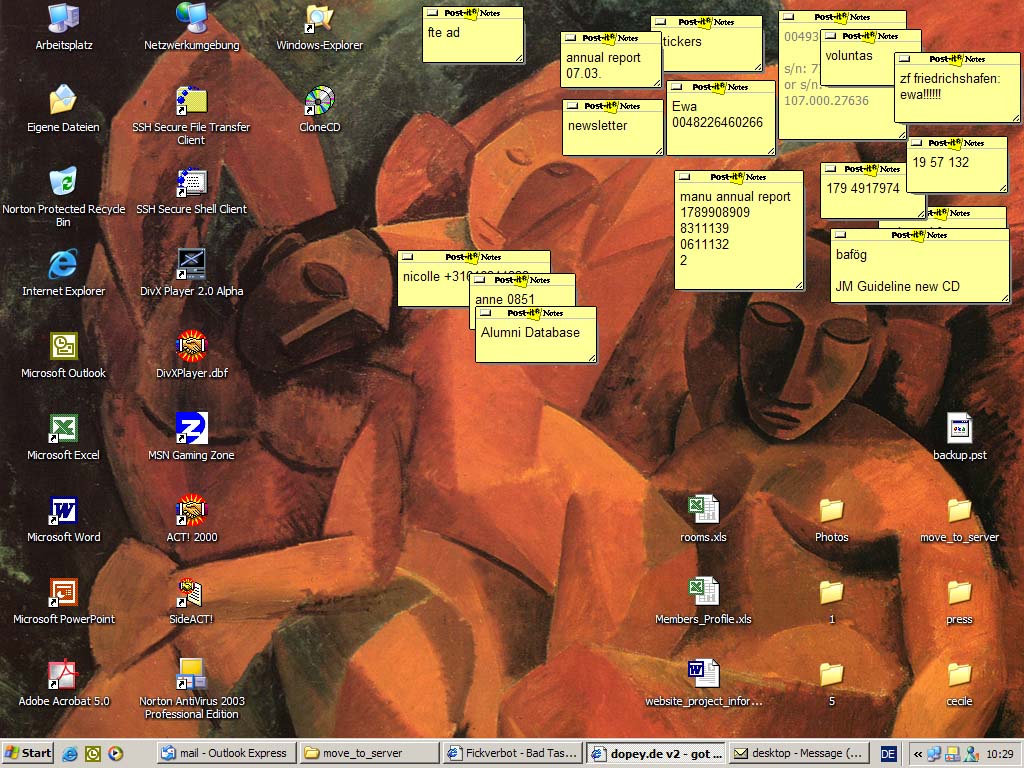Image resolution: width=1024 pixels, height=768 pixels.
Task: Click the '0048226460266' number in Ewa note
Action: (717, 122)
